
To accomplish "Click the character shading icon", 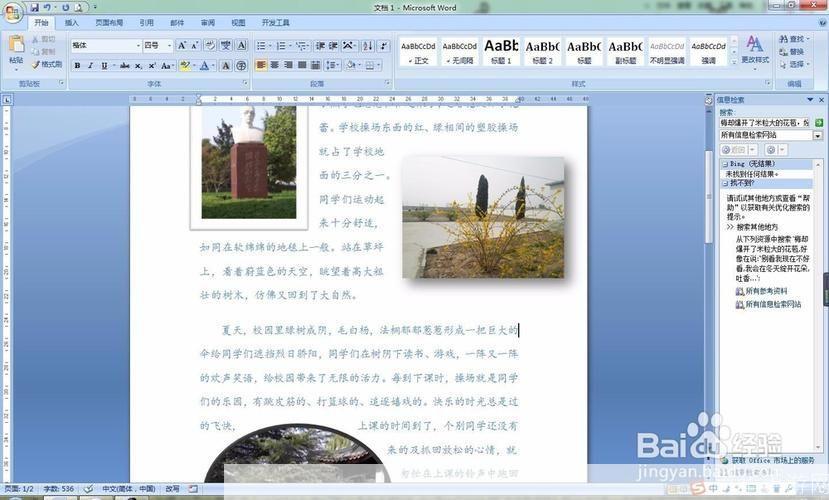I will pyautogui.click(x=226, y=66).
